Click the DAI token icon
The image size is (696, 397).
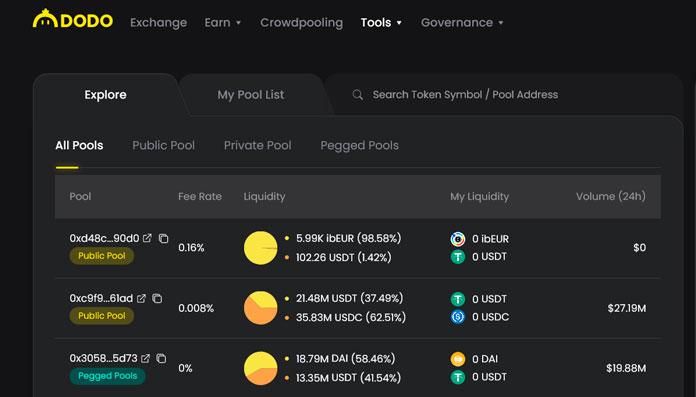click(x=458, y=359)
